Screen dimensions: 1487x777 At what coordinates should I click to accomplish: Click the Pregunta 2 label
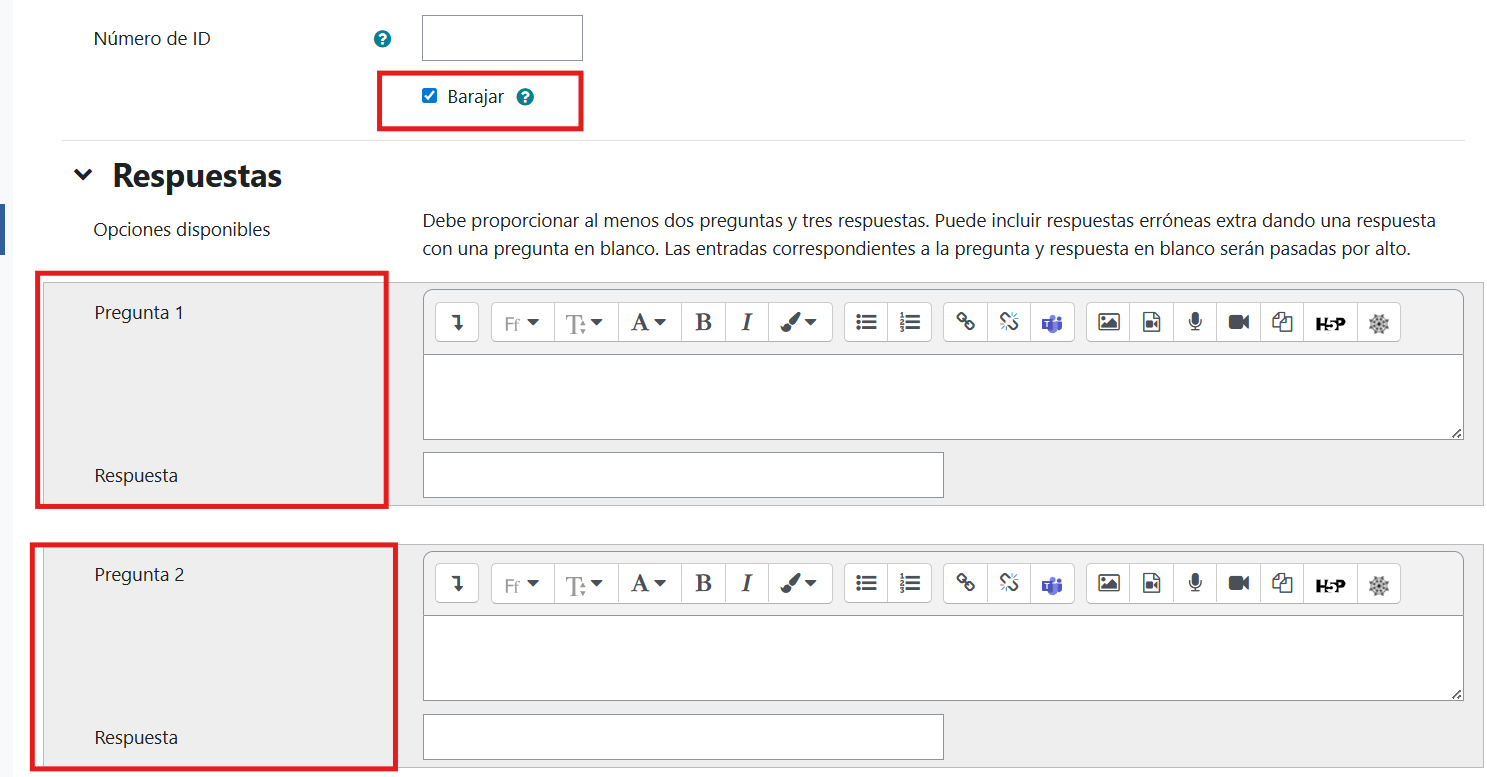pyautogui.click(x=139, y=575)
